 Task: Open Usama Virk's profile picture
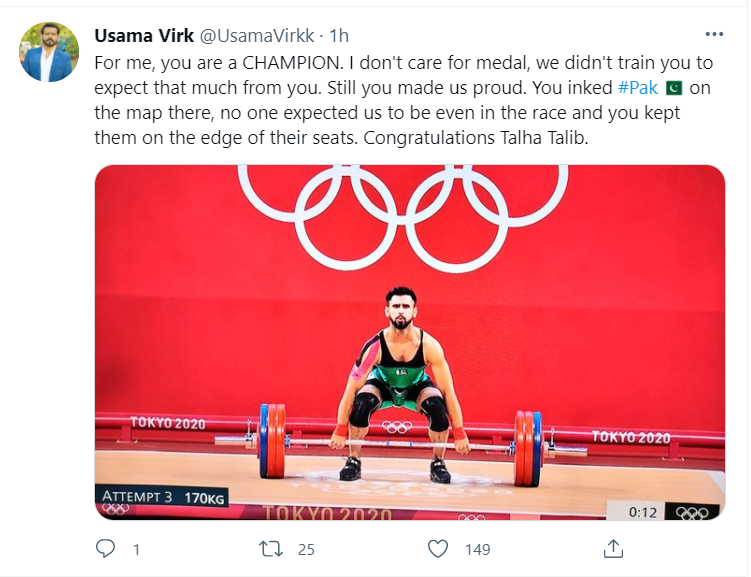coord(49,52)
